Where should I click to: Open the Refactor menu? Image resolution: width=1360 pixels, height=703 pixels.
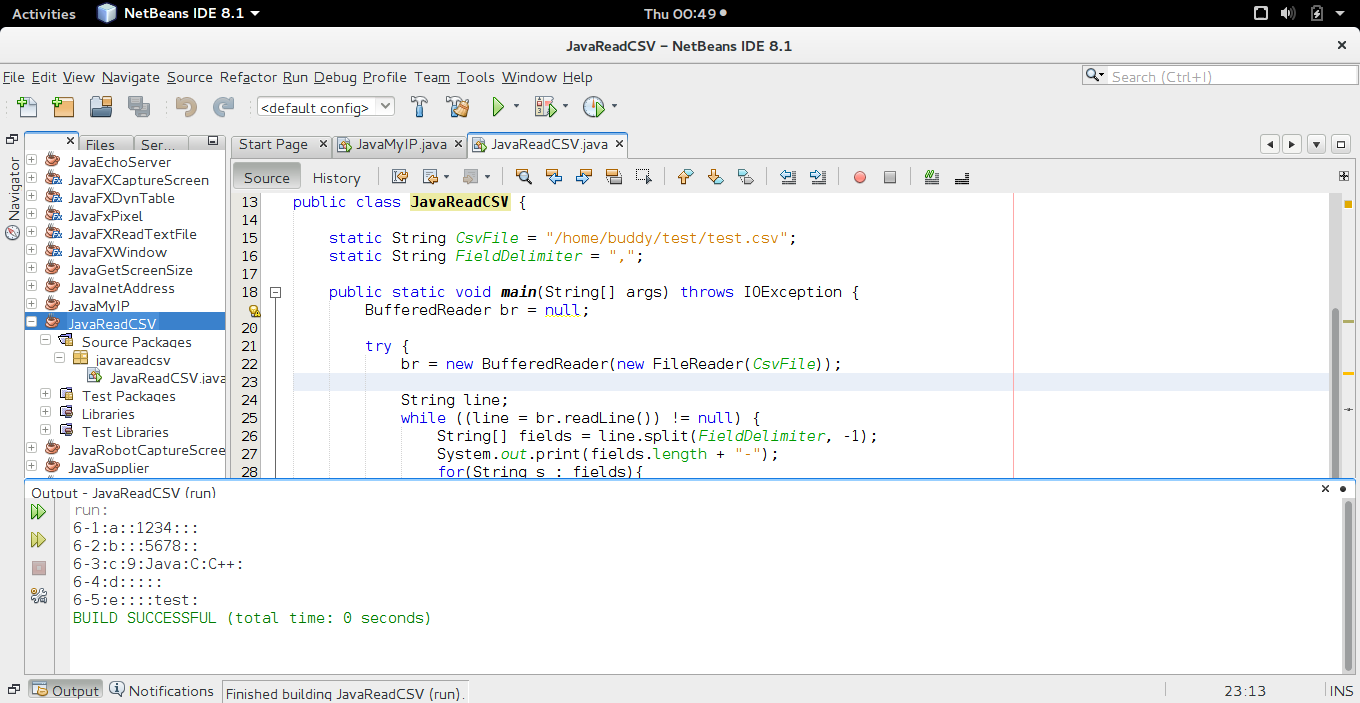click(247, 77)
